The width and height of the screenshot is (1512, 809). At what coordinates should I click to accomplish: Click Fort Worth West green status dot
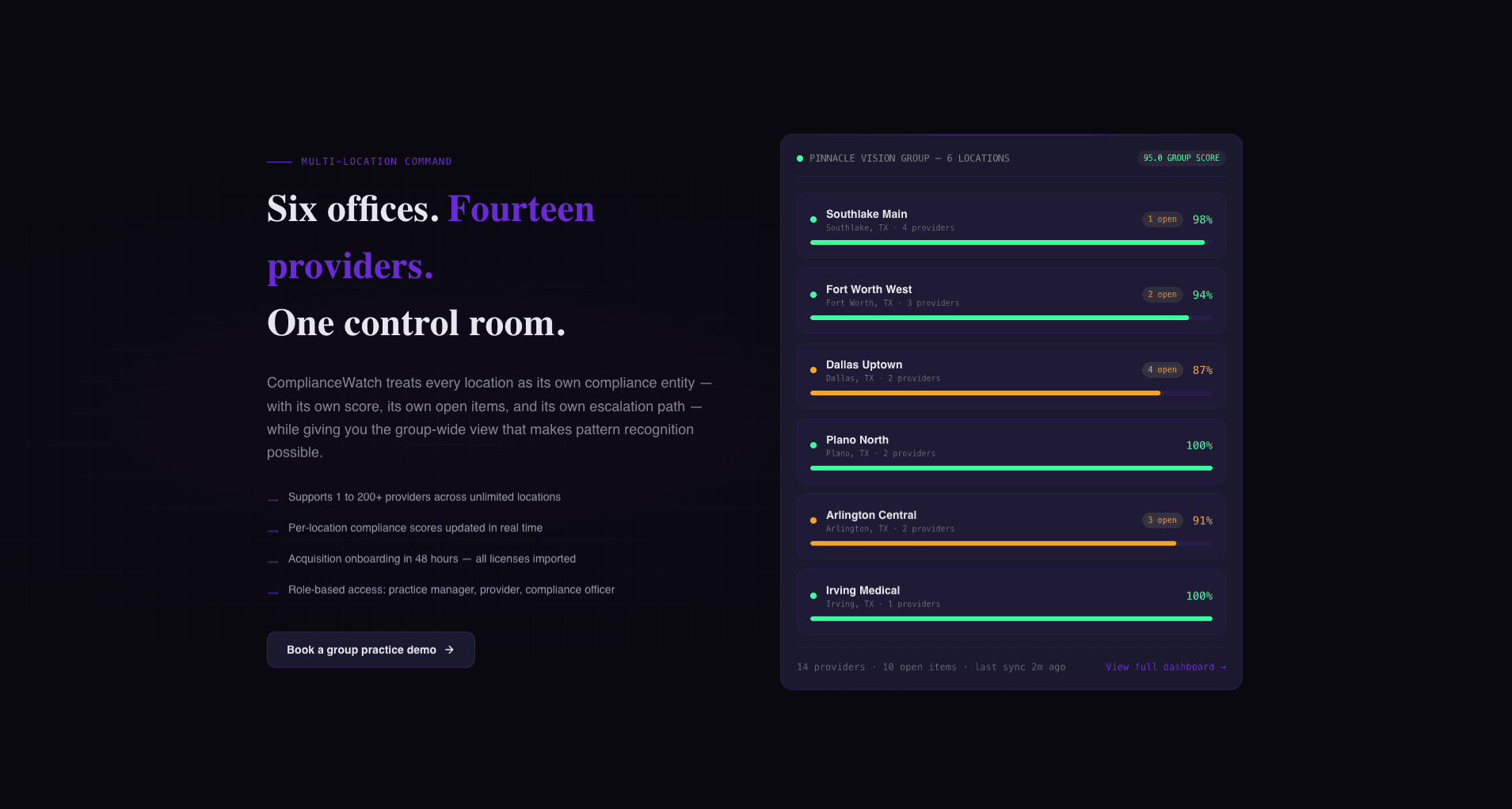[813, 295]
